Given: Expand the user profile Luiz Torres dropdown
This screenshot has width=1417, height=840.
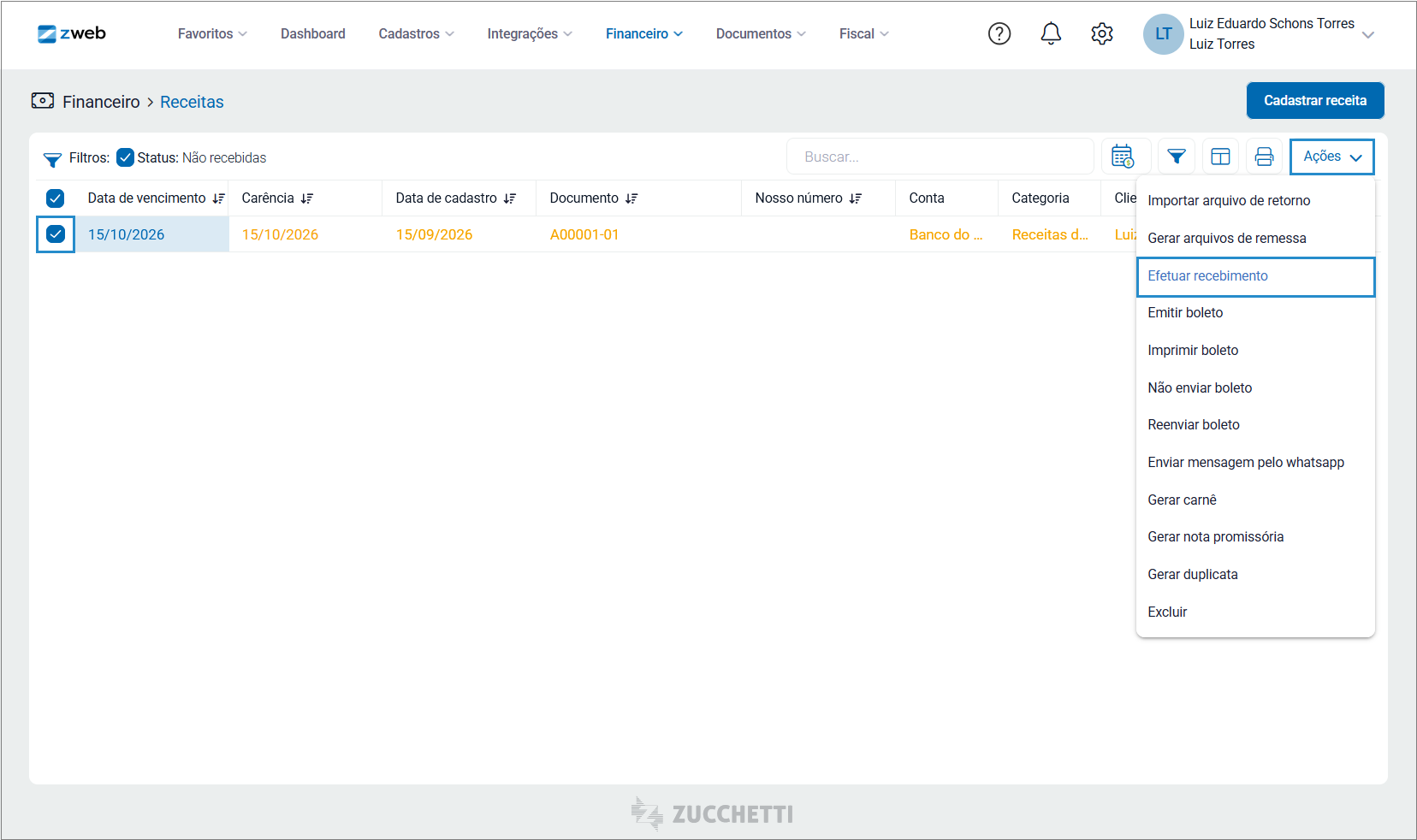Looking at the screenshot, I should tap(1368, 34).
